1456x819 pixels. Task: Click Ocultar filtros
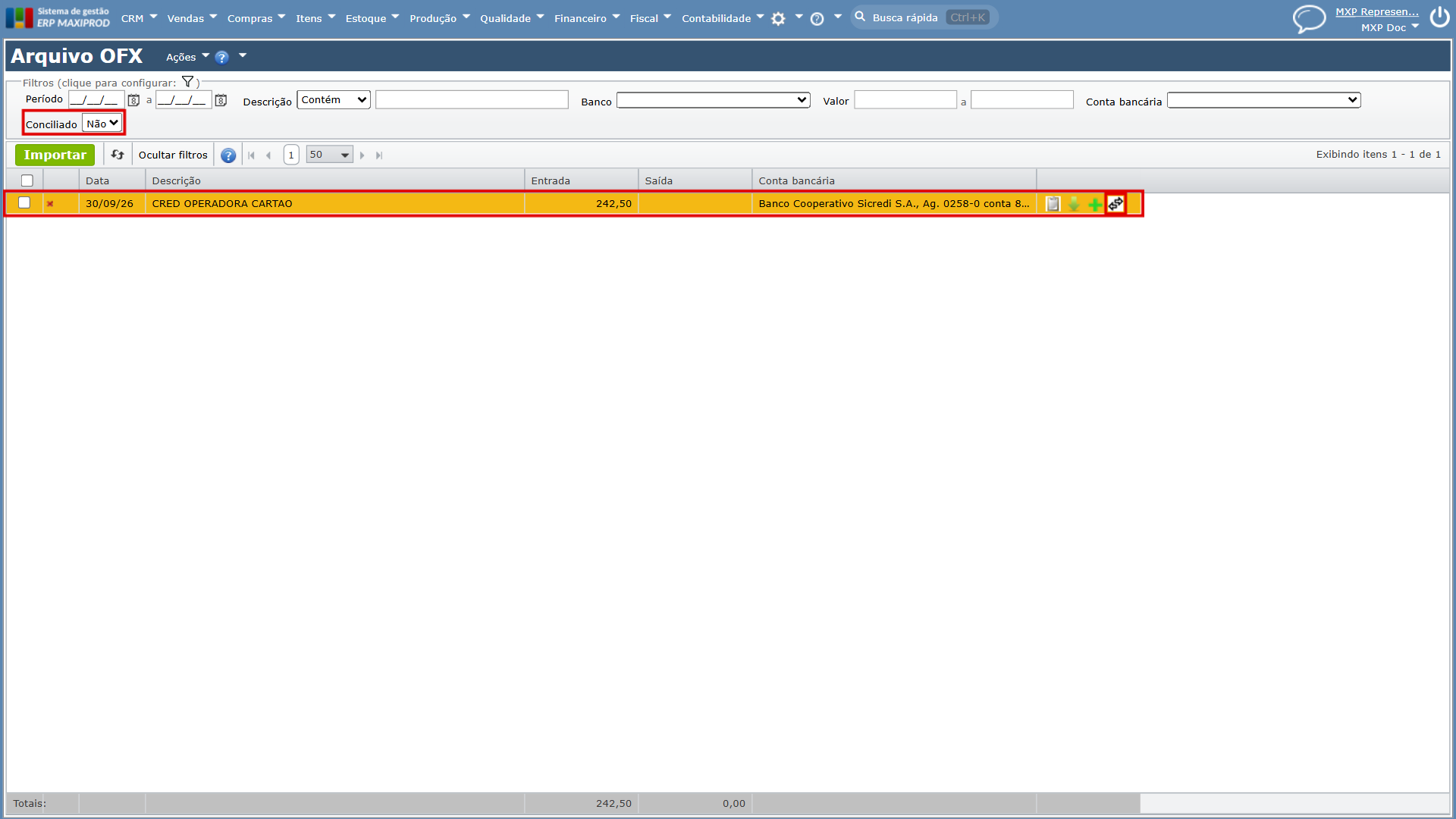(173, 155)
